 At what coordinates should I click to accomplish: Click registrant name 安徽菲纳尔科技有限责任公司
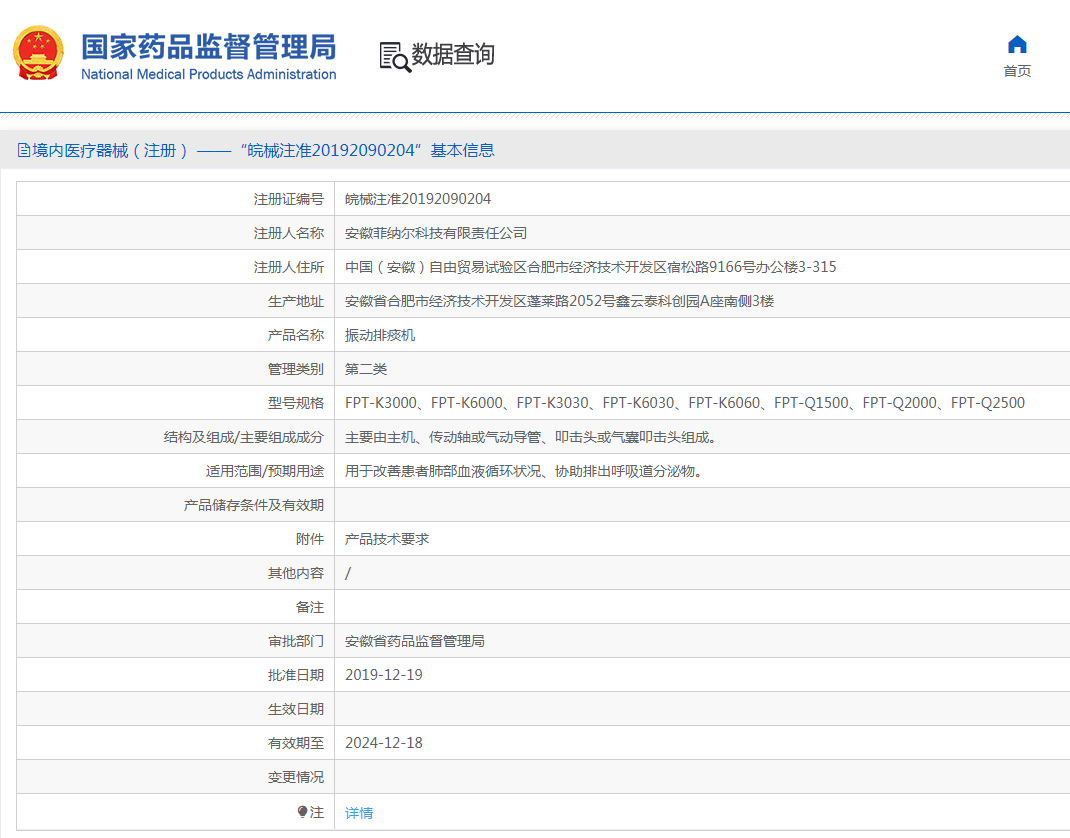[436, 233]
